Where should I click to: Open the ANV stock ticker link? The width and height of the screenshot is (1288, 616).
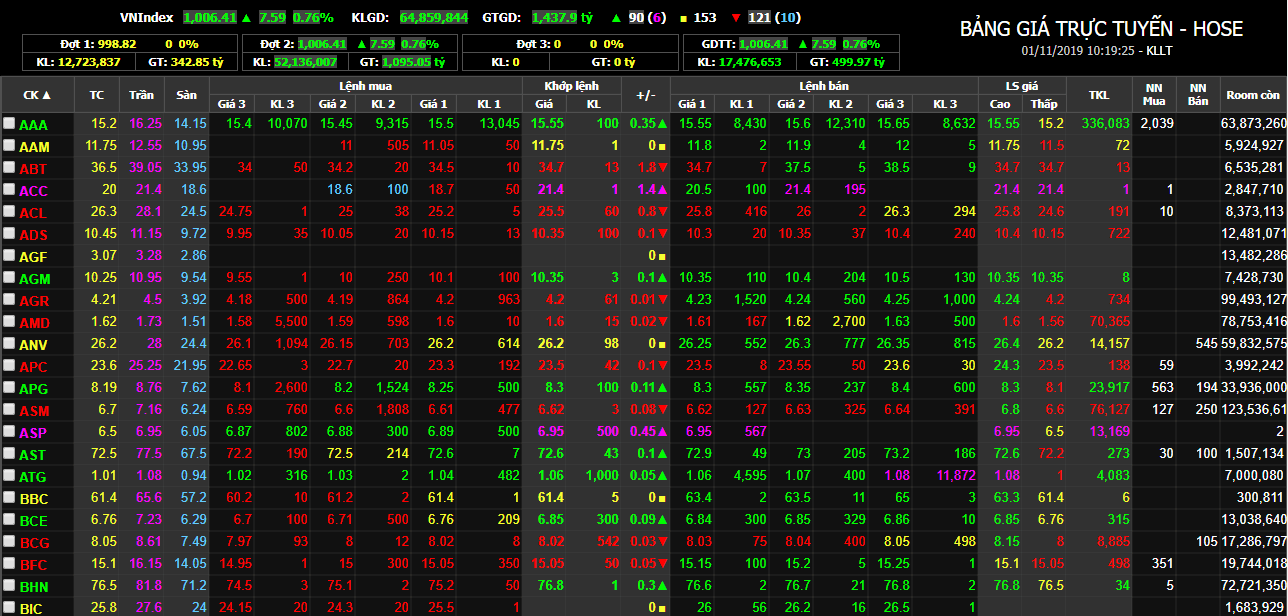tap(33, 345)
